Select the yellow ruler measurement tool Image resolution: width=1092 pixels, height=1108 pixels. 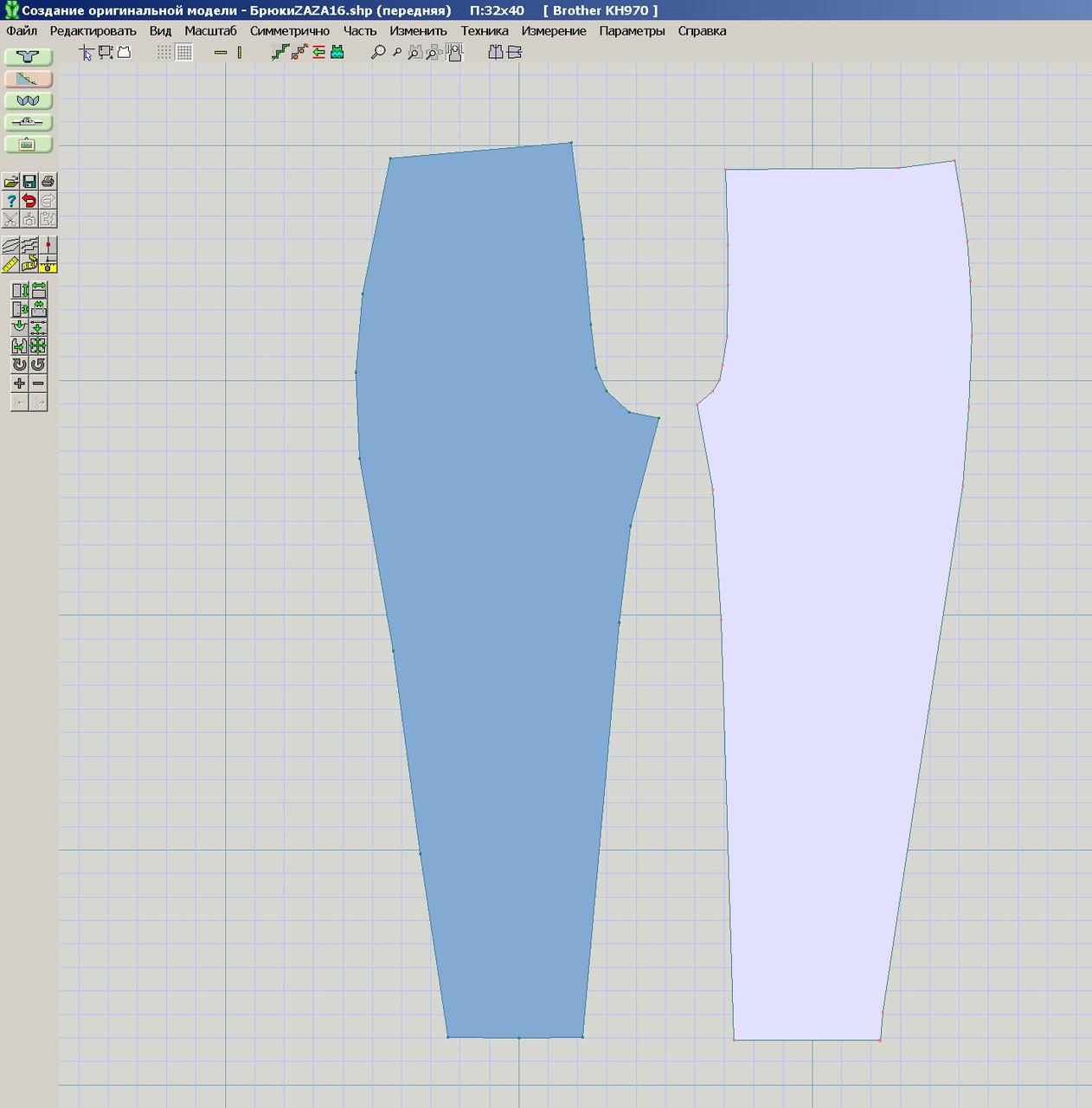click(11, 265)
